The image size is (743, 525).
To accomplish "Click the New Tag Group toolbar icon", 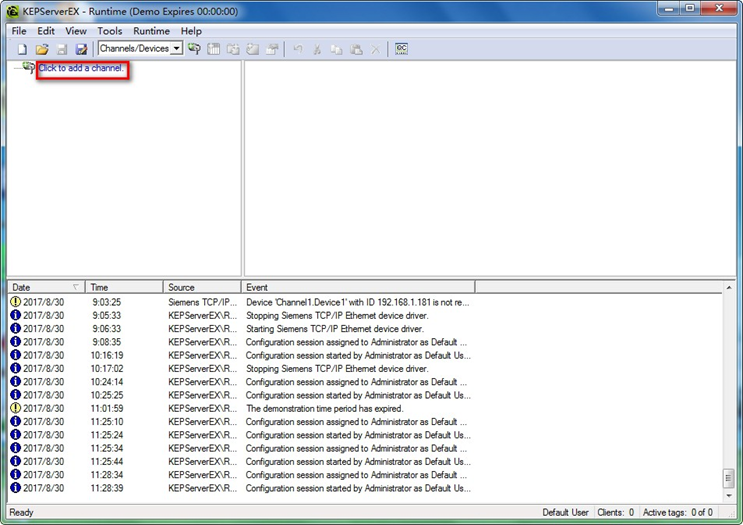I will [x=233, y=48].
